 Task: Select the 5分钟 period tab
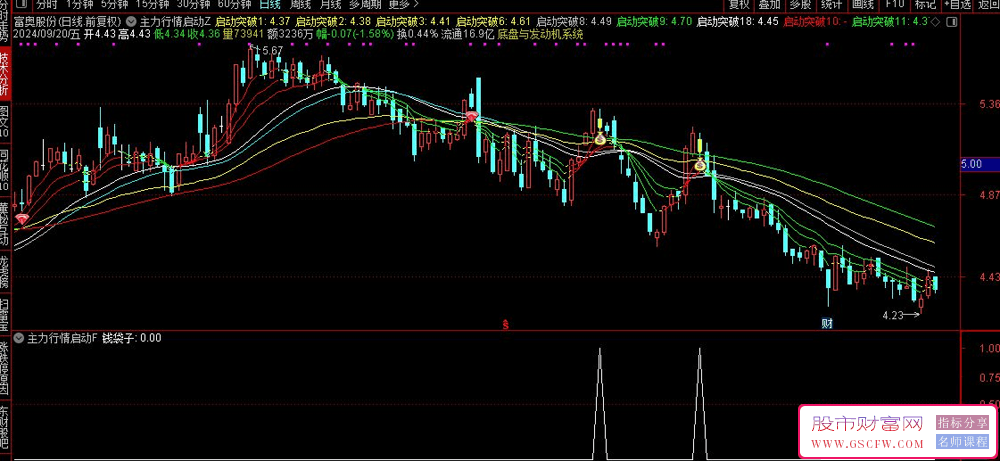(x=114, y=3)
